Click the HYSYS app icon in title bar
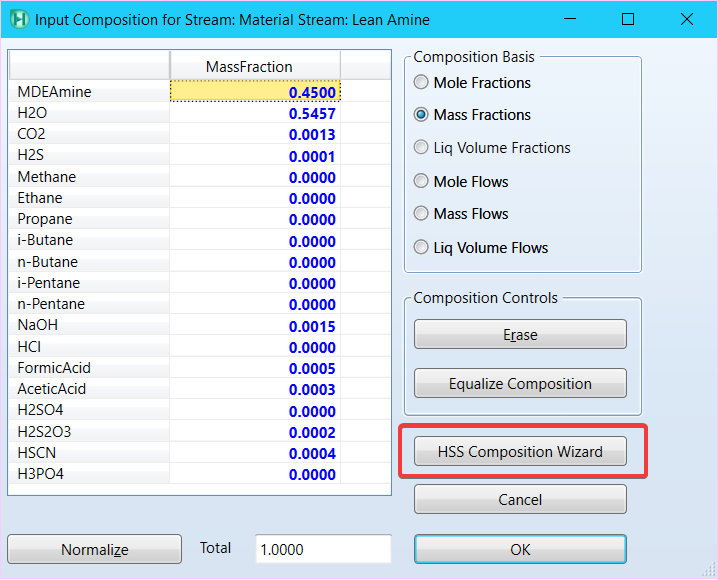Screen dimensions: 718x580 [18, 19]
